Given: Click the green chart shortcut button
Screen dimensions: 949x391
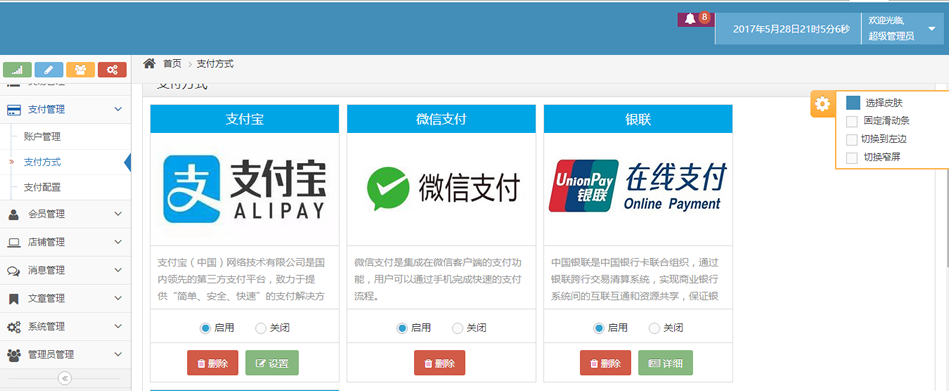Looking at the screenshot, I should [x=17, y=70].
